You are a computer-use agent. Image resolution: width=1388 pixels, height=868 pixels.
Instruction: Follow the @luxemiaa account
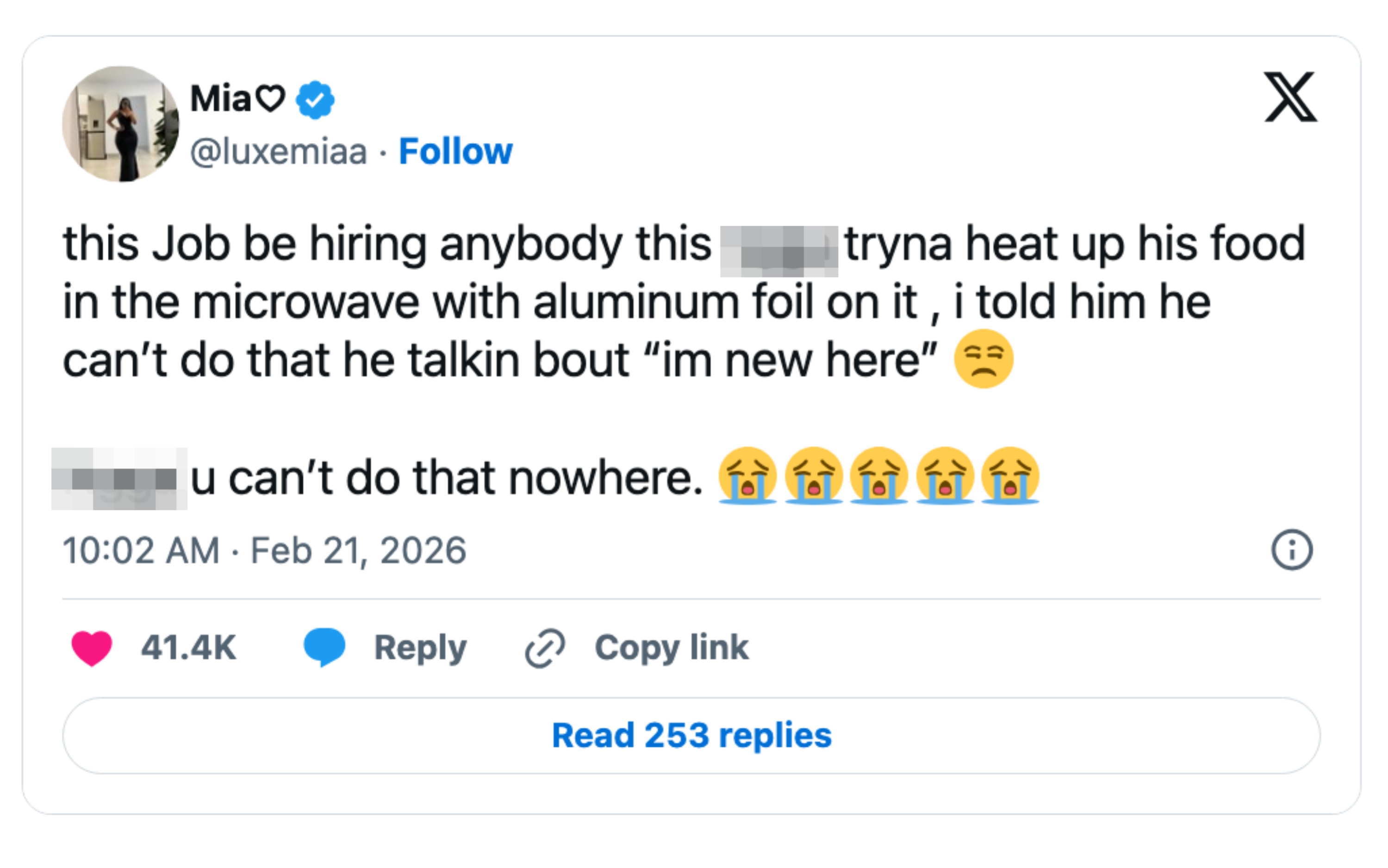click(x=455, y=152)
